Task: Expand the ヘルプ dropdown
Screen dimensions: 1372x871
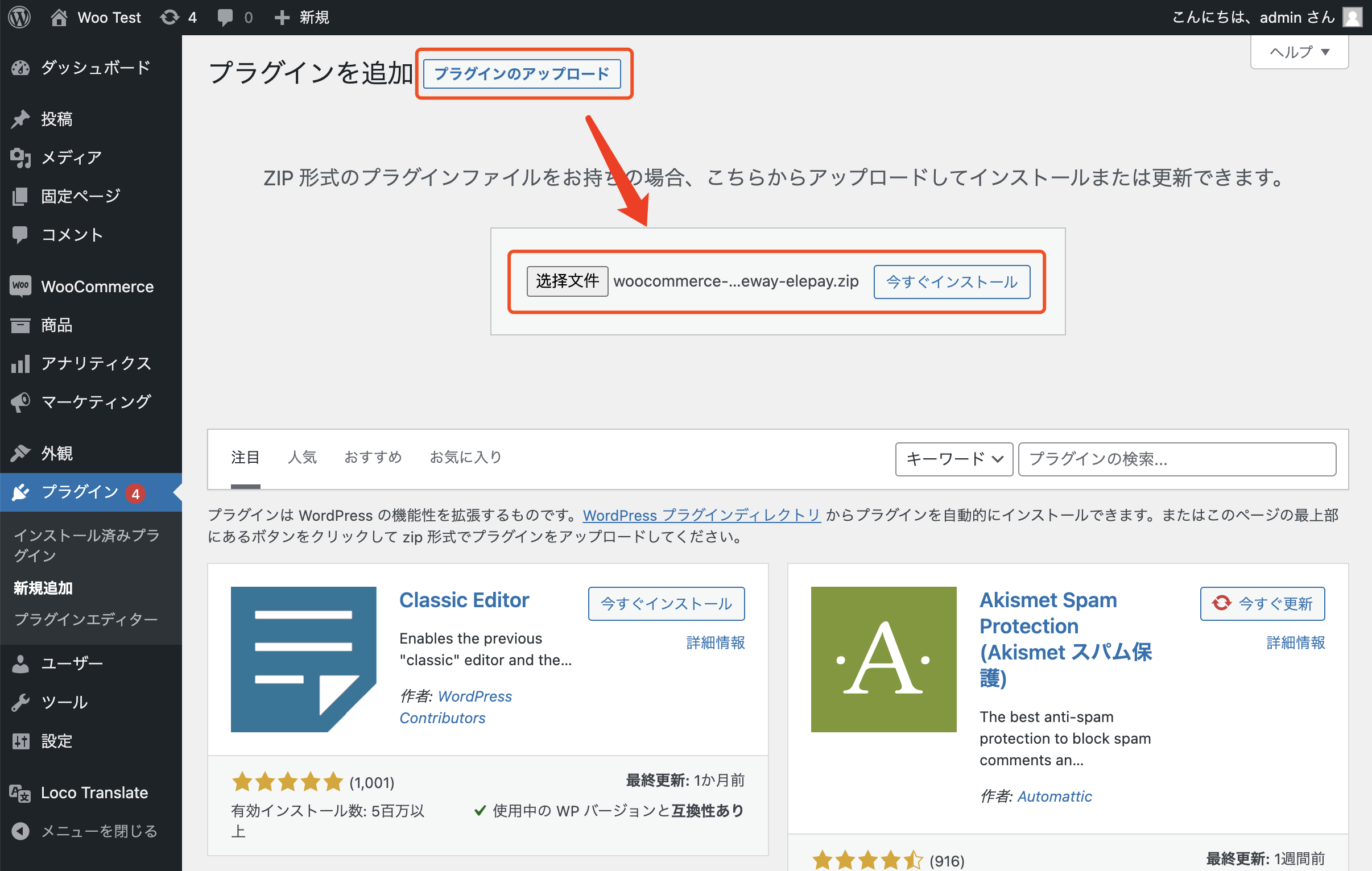Action: (x=1299, y=52)
